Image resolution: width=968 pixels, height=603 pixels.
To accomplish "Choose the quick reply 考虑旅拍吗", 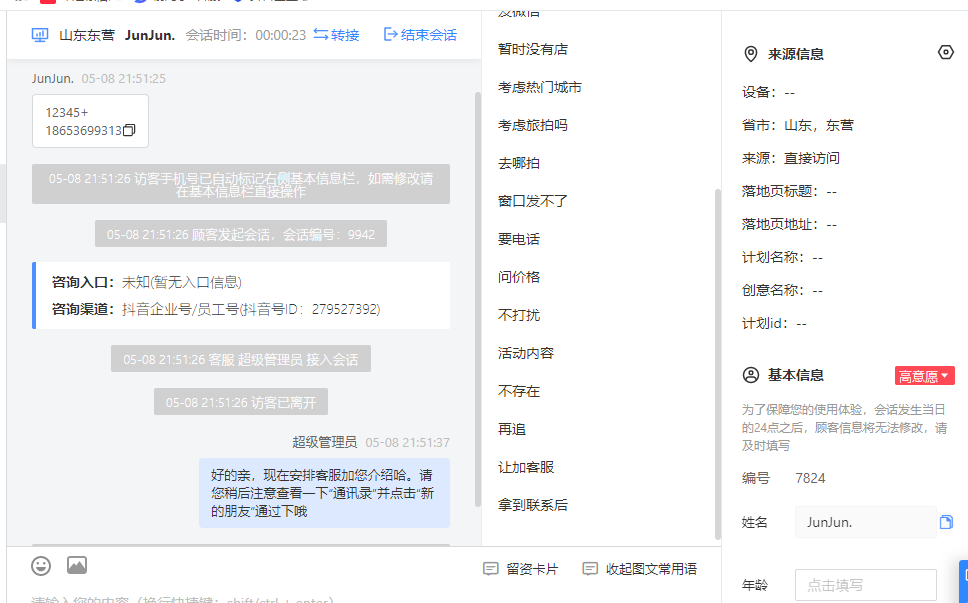I will click(533, 125).
